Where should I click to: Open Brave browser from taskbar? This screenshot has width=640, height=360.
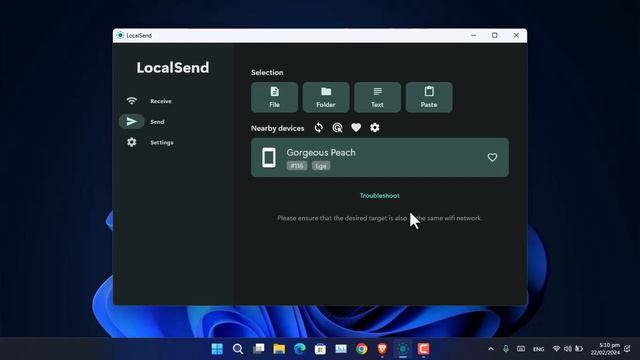click(x=382, y=349)
